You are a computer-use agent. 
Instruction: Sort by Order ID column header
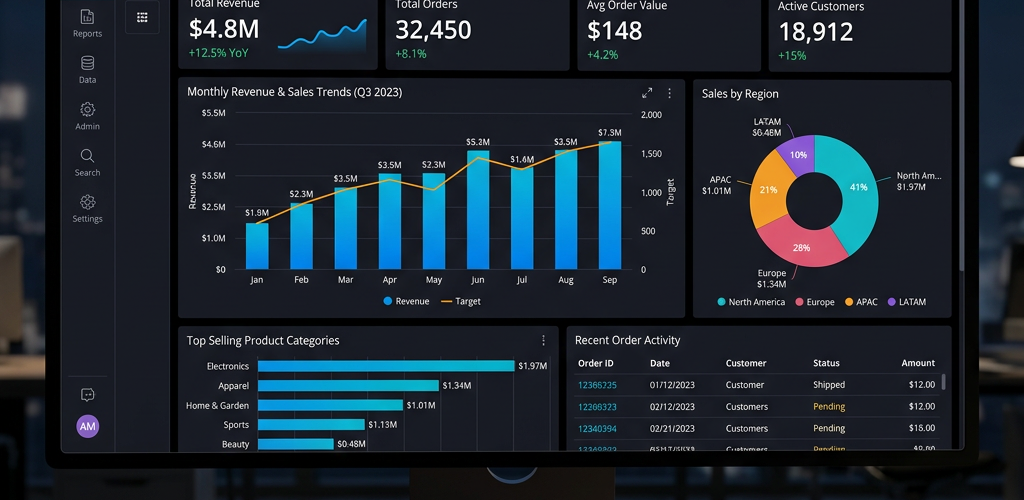(x=596, y=363)
